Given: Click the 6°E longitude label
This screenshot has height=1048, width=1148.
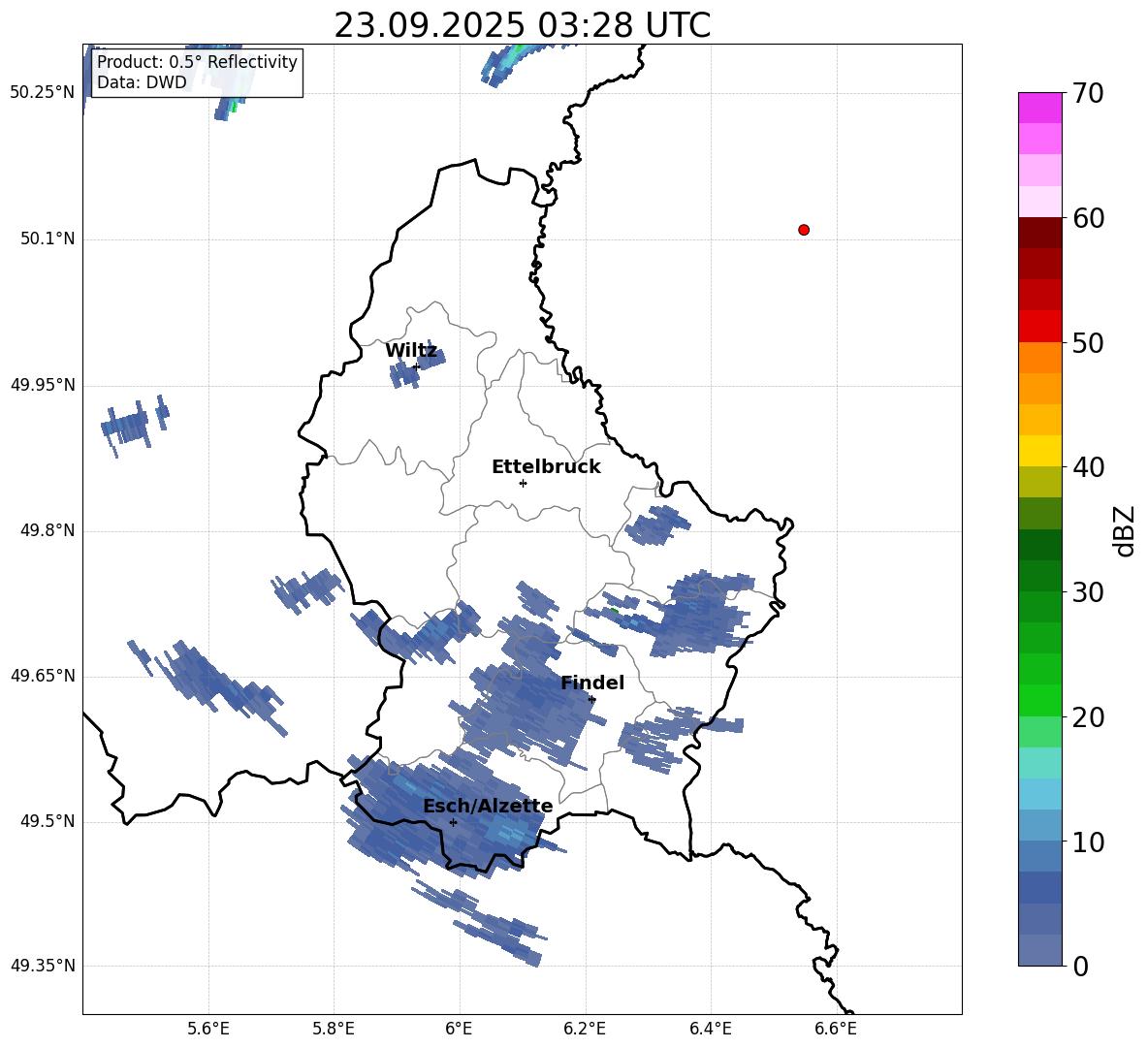Looking at the screenshot, I should (x=459, y=1029).
